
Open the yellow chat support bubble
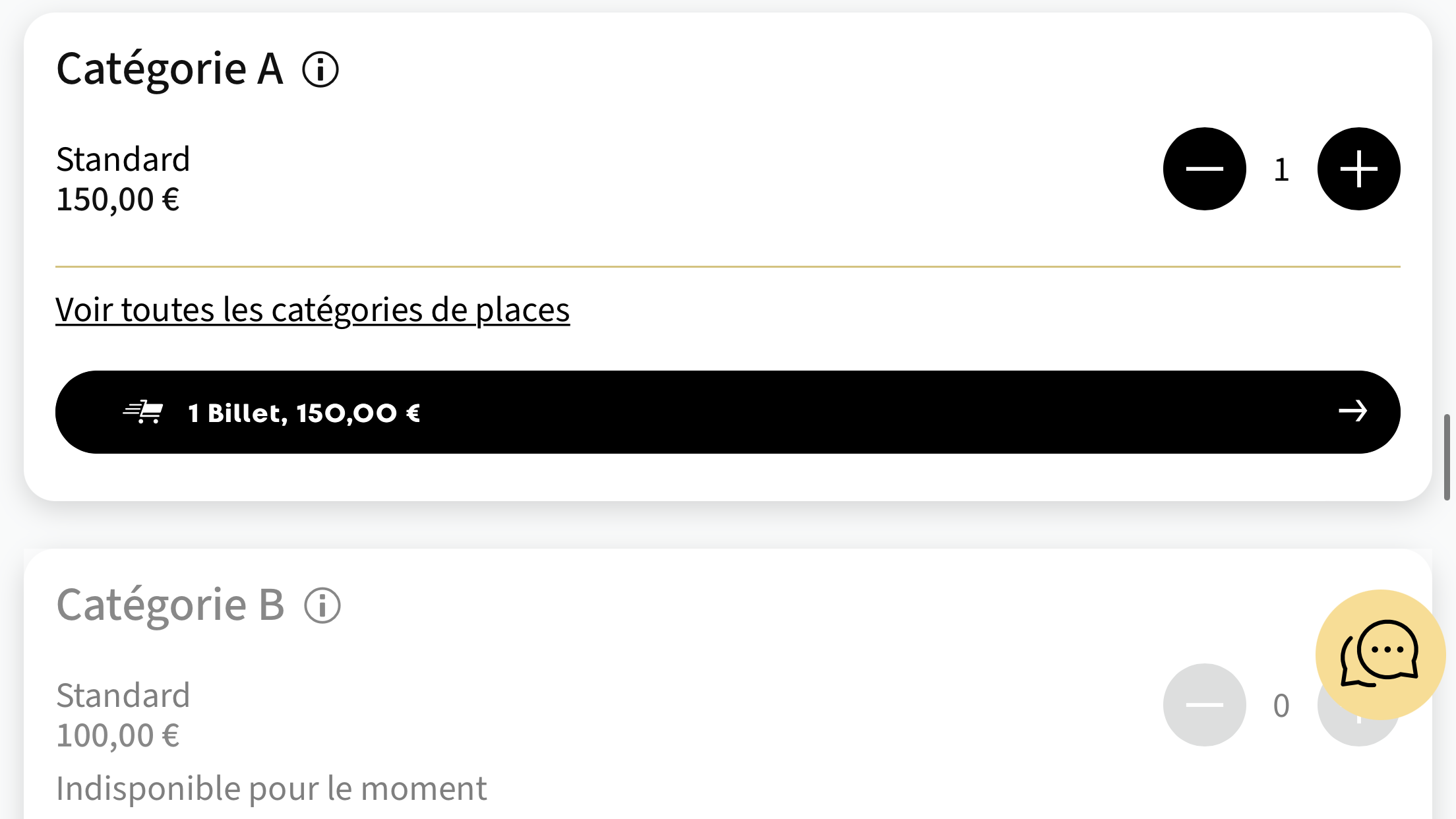click(x=1380, y=654)
